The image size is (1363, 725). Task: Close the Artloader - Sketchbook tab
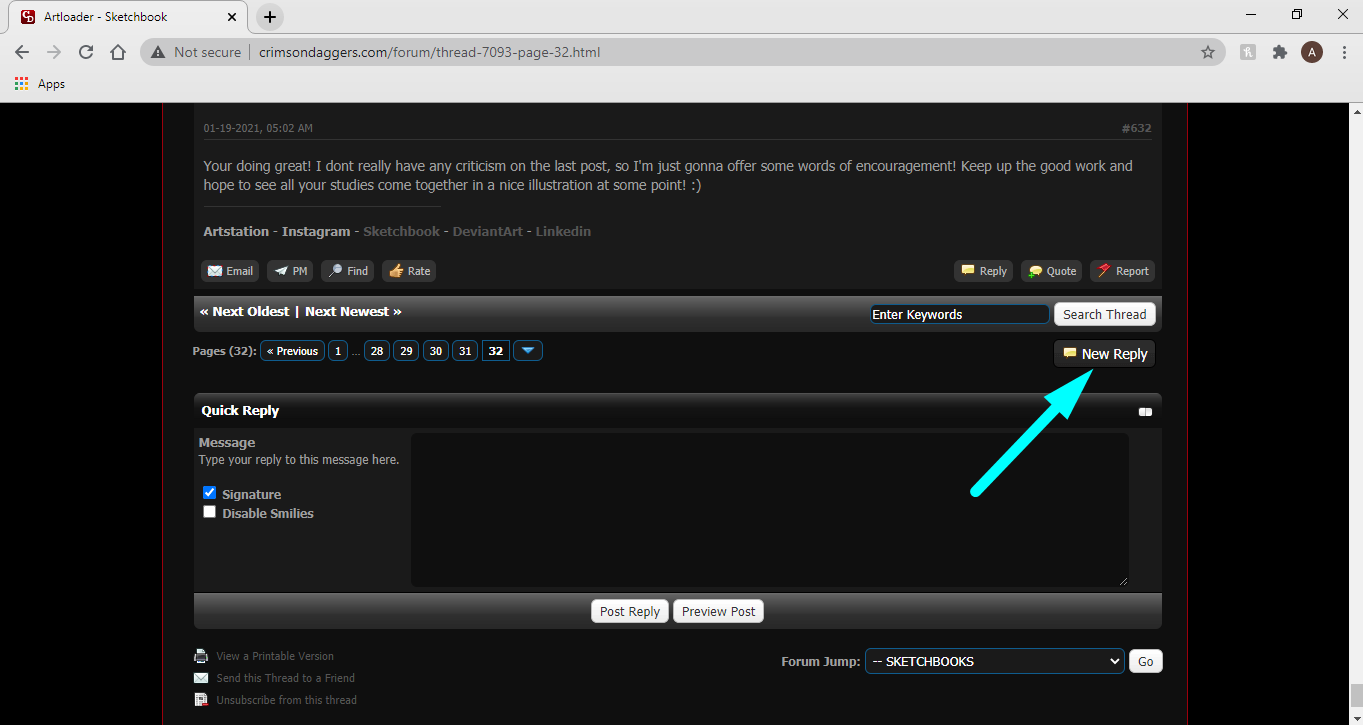[234, 17]
